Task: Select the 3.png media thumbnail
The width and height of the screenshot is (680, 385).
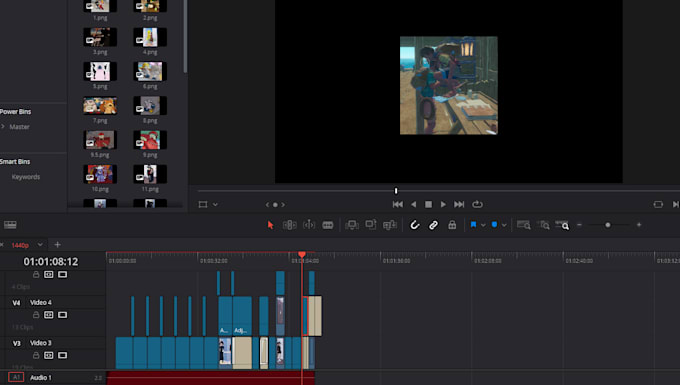Action: pos(100,37)
